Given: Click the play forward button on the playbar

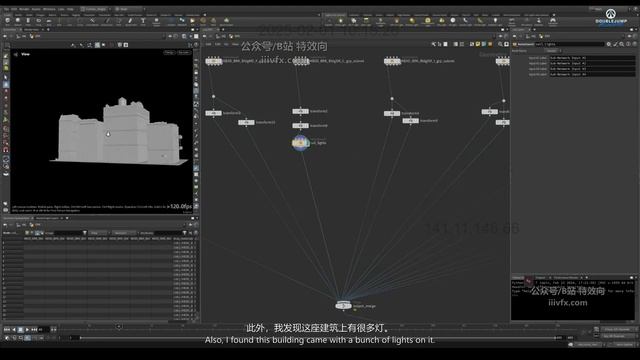Looking at the screenshot, I should pos(27,329).
